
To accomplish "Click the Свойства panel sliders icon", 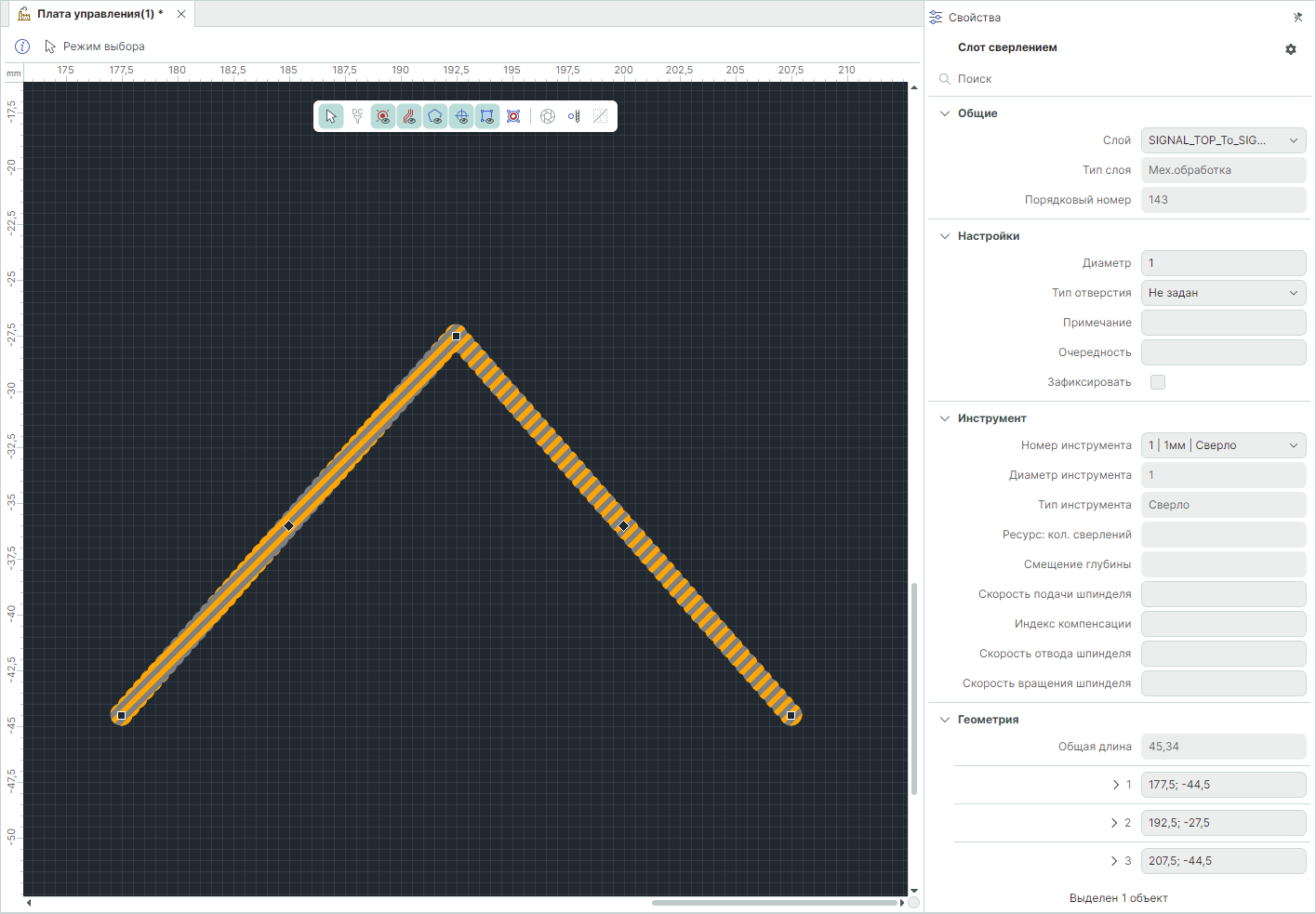I will 936,18.
